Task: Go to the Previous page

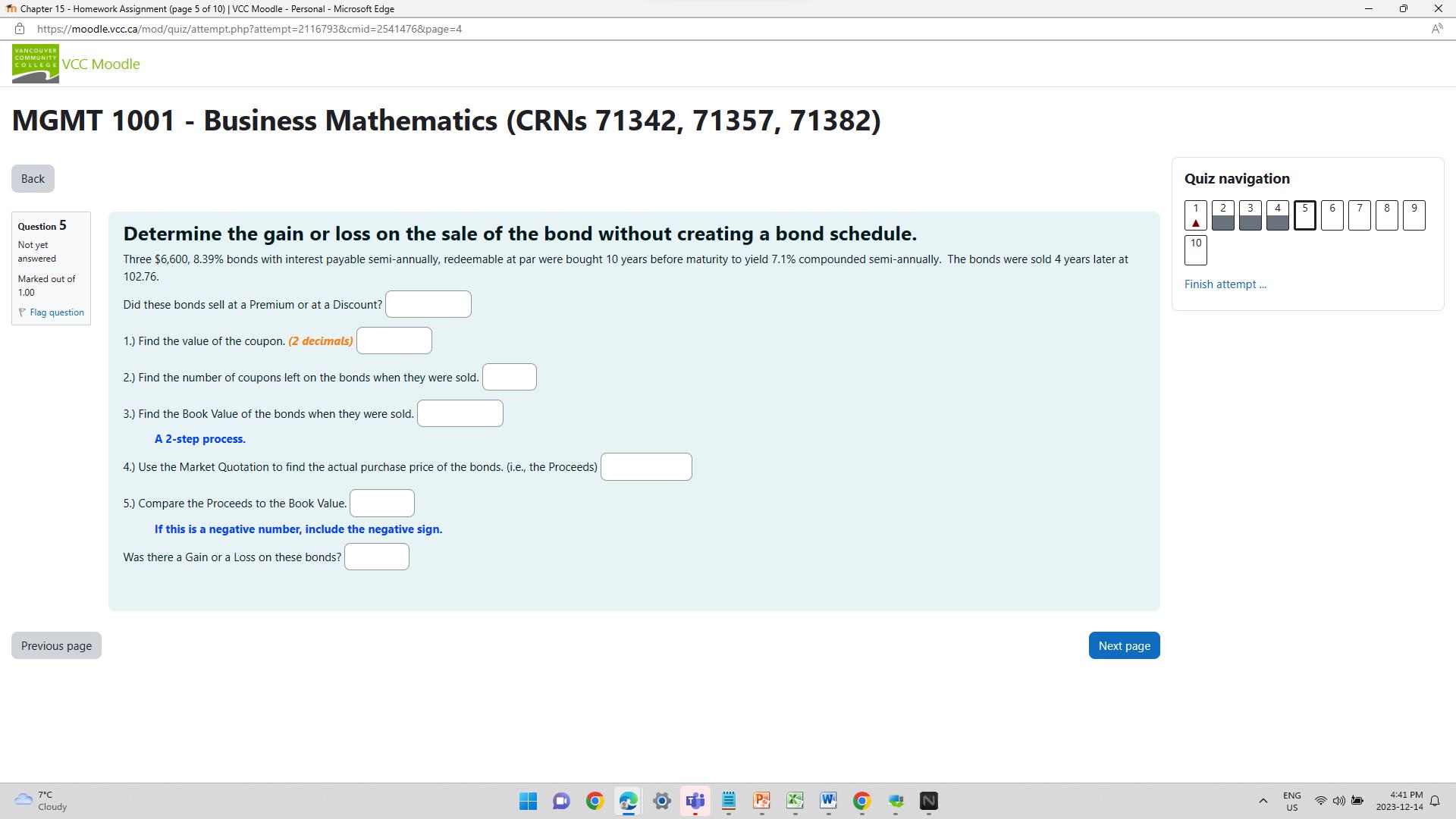Action: [56, 646]
